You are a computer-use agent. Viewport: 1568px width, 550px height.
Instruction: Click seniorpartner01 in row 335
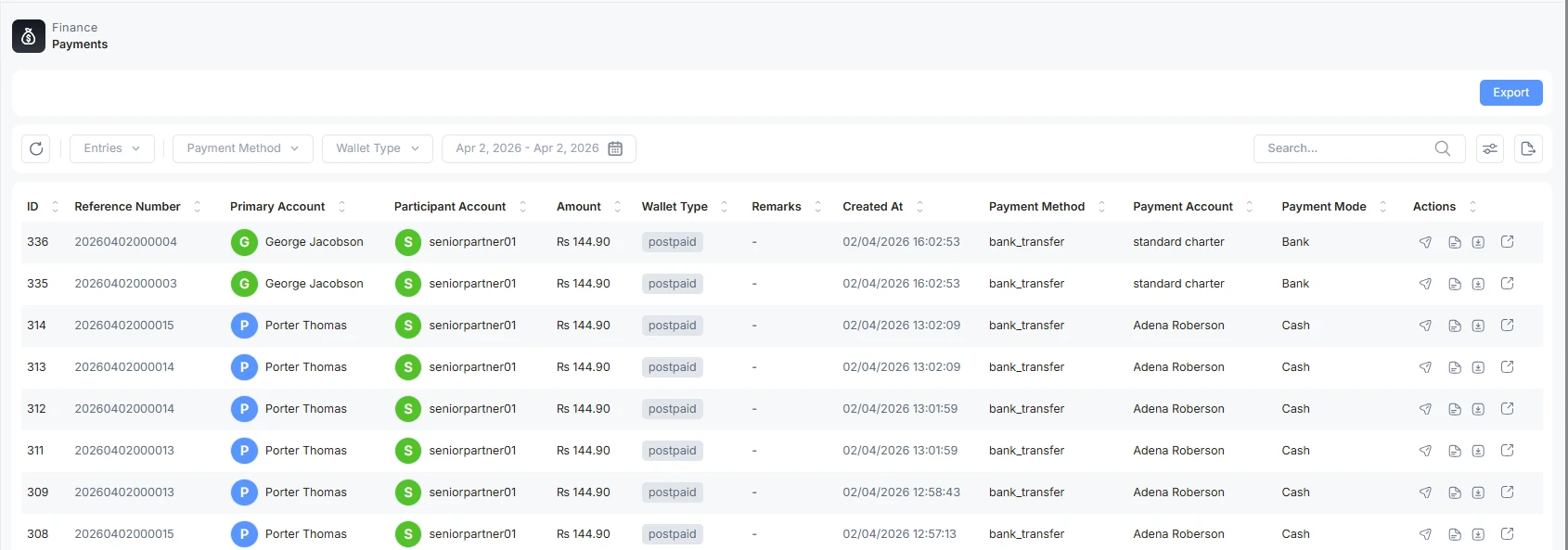coord(472,284)
